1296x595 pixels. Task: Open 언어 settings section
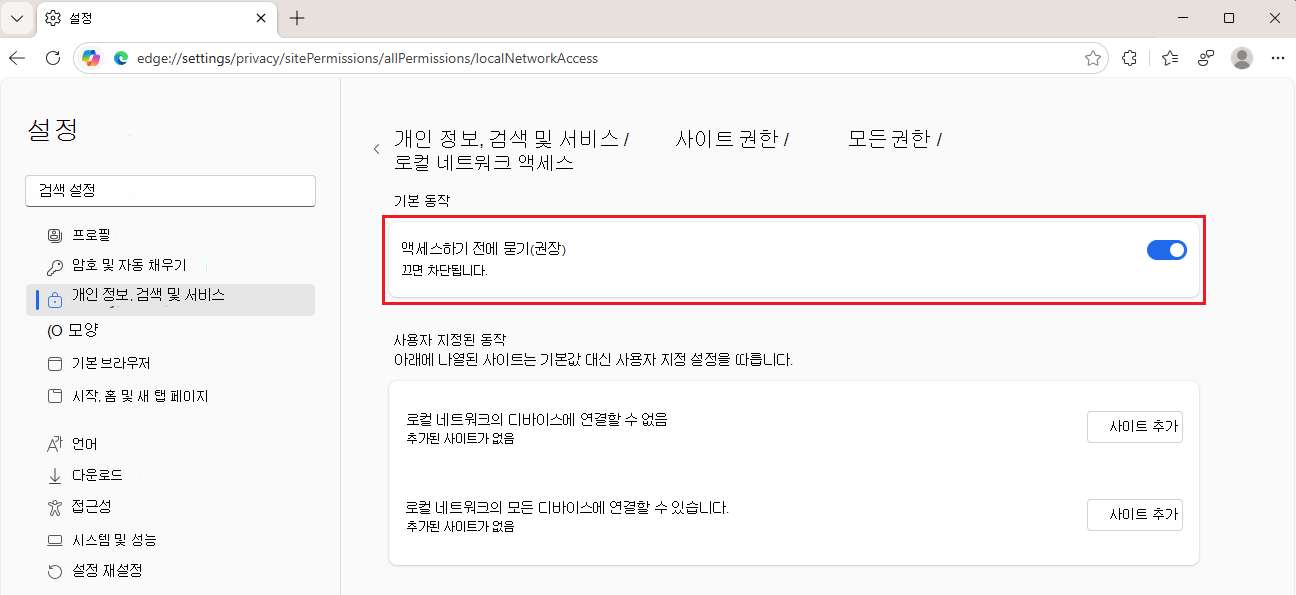click(170, 444)
